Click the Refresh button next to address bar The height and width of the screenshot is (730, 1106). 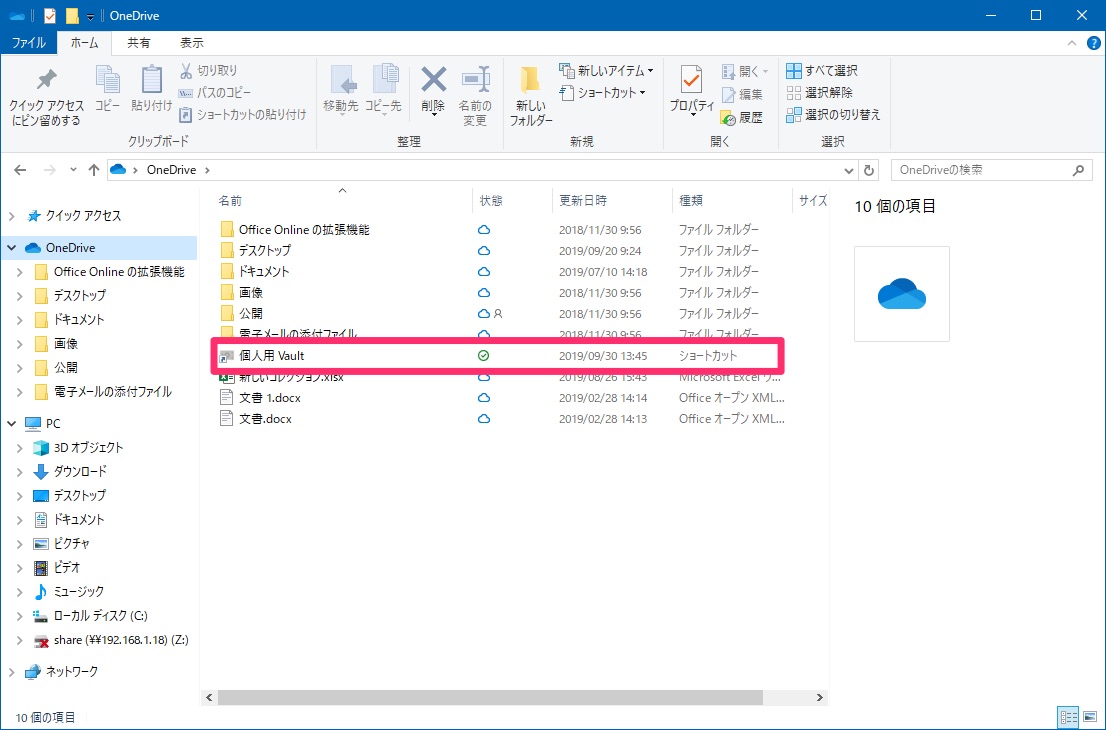tap(869, 170)
